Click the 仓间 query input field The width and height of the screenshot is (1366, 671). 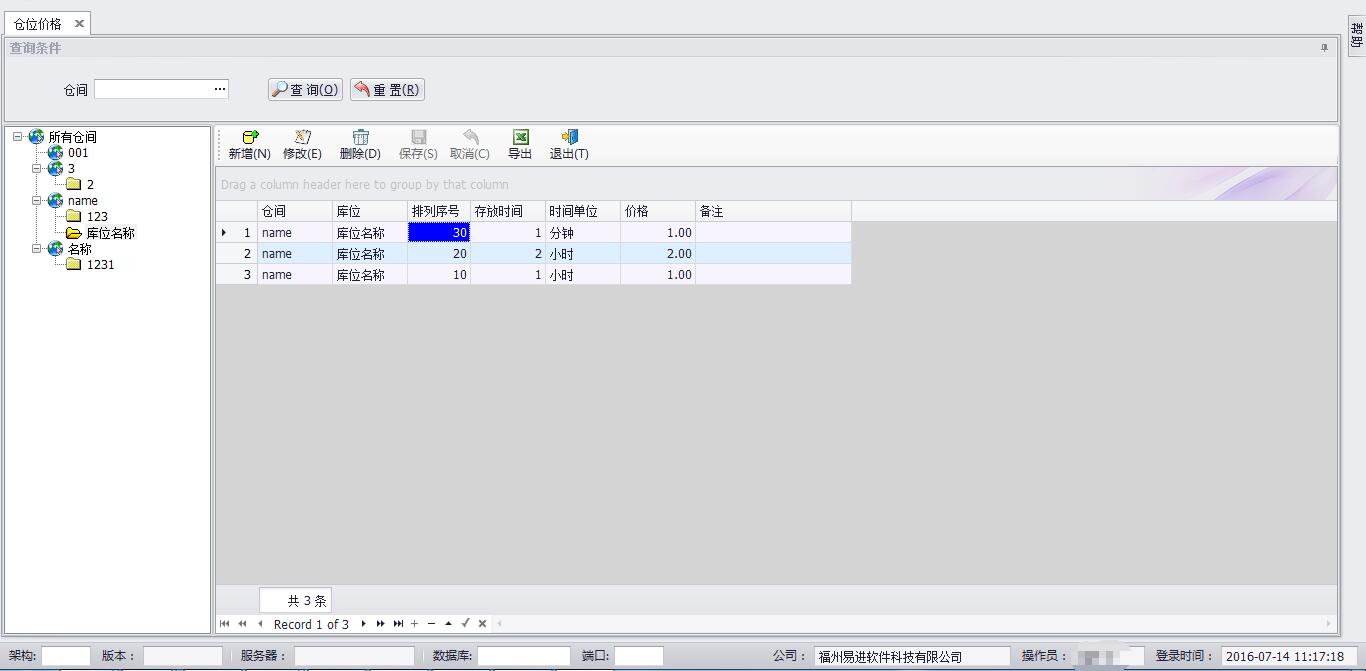[152, 90]
